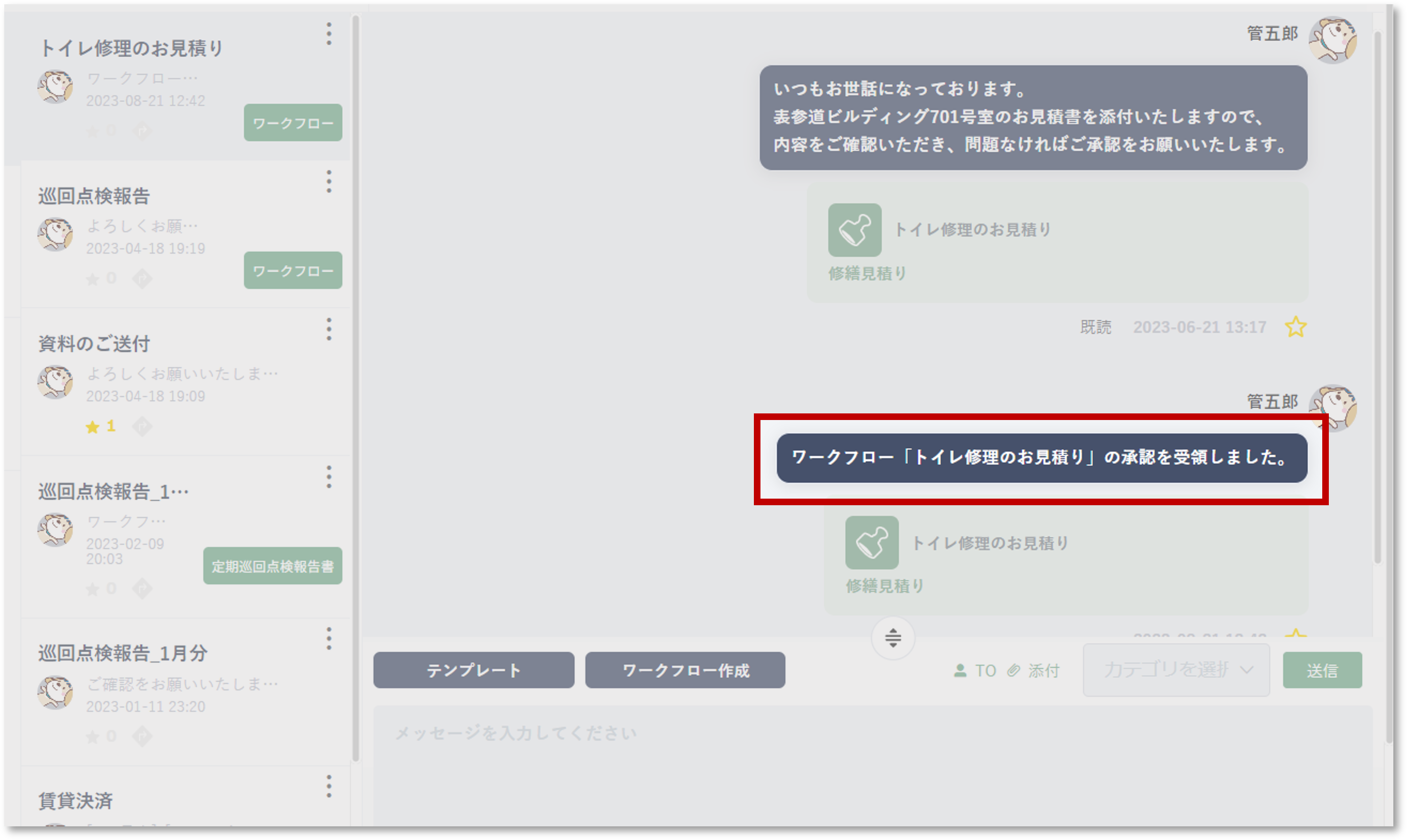Click 管五郎's avatar beside his top message

coord(1333,40)
